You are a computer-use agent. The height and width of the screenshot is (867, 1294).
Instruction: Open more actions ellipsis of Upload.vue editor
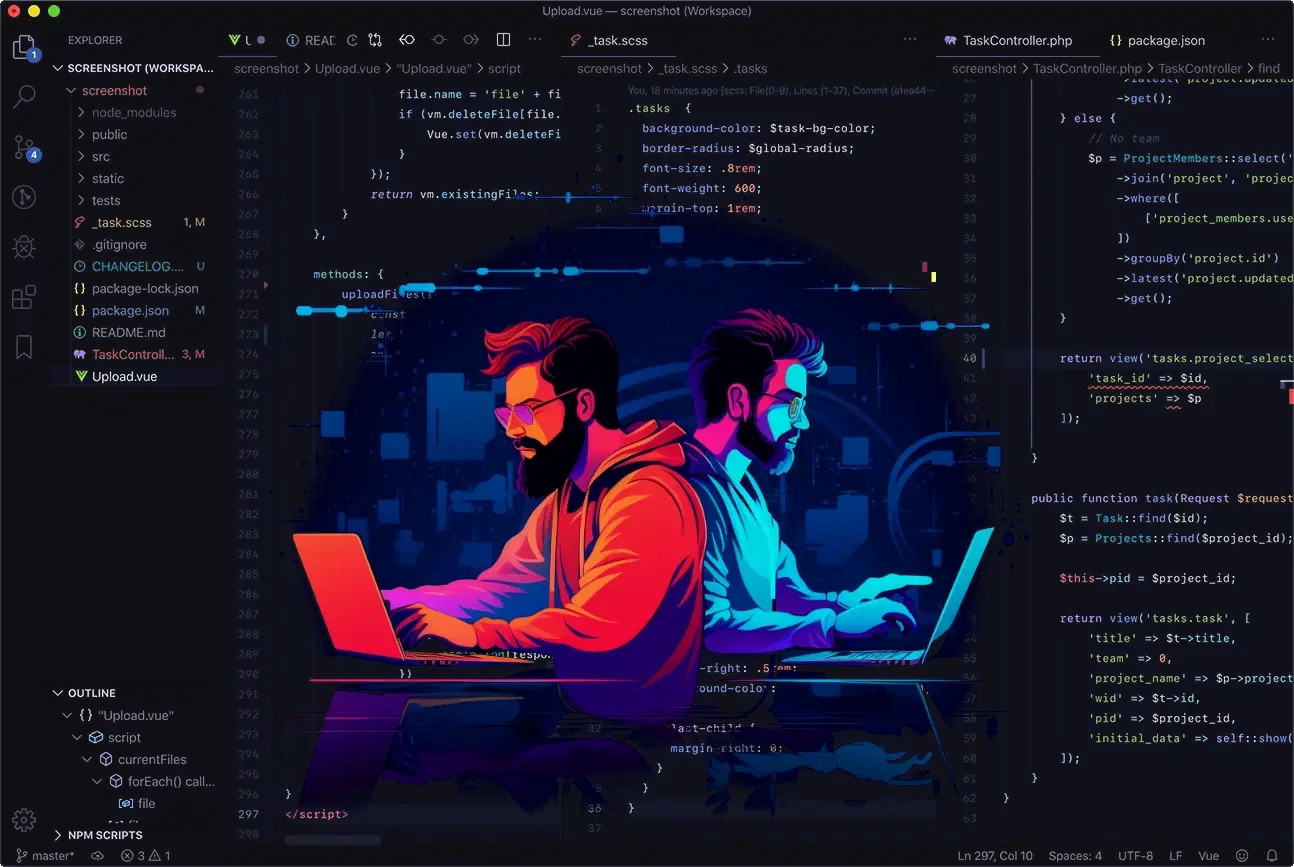535,40
